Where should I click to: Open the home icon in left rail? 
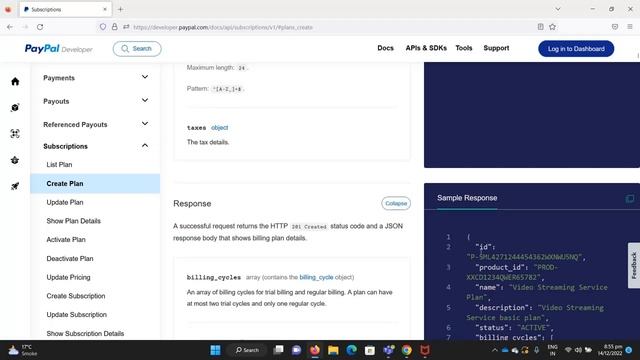coord(15,82)
